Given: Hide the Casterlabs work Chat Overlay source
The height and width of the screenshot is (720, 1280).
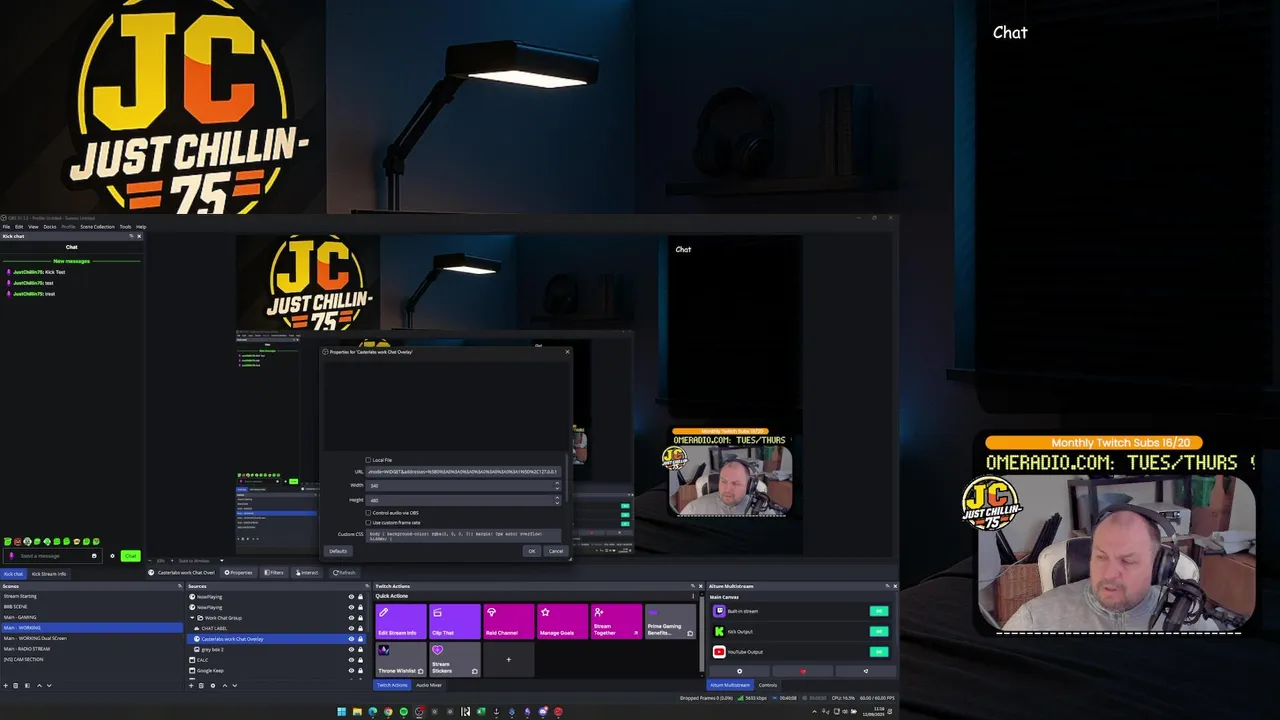Looking at the screenshot, I should pos(351,639).
